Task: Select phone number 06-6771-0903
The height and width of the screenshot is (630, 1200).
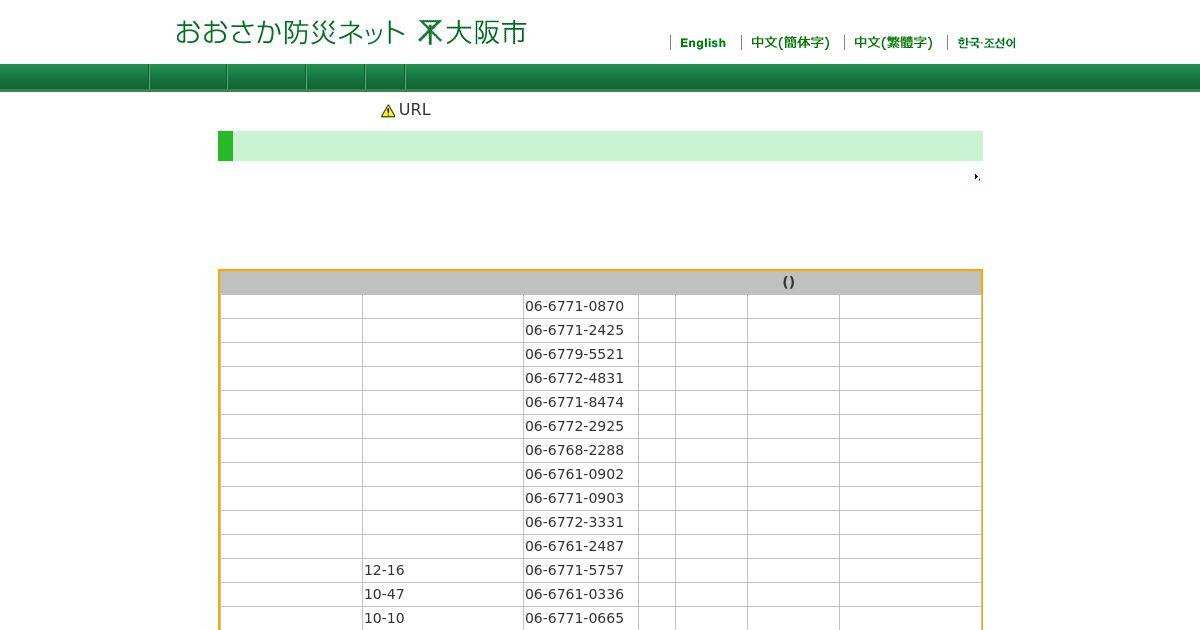Action: (574, 498)
